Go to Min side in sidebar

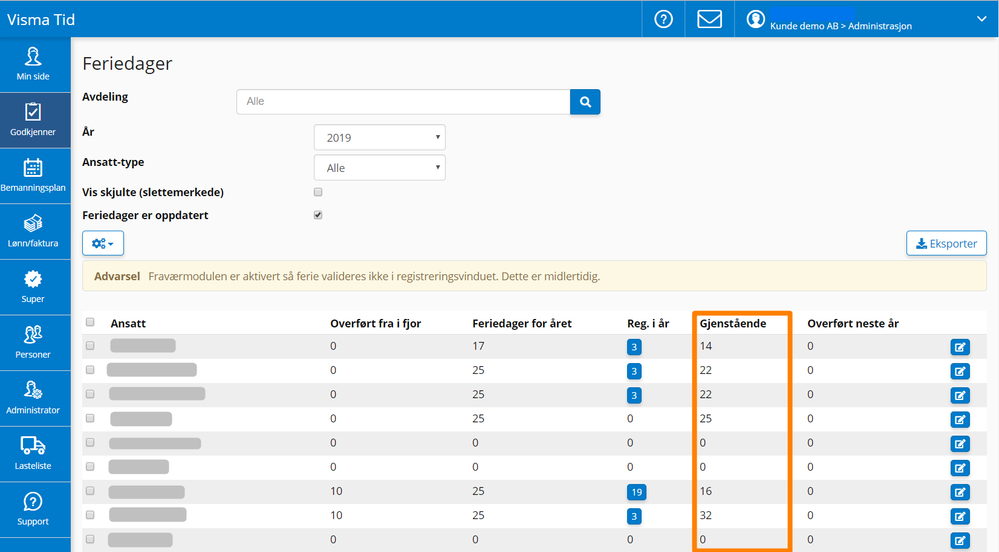[33, 63]
